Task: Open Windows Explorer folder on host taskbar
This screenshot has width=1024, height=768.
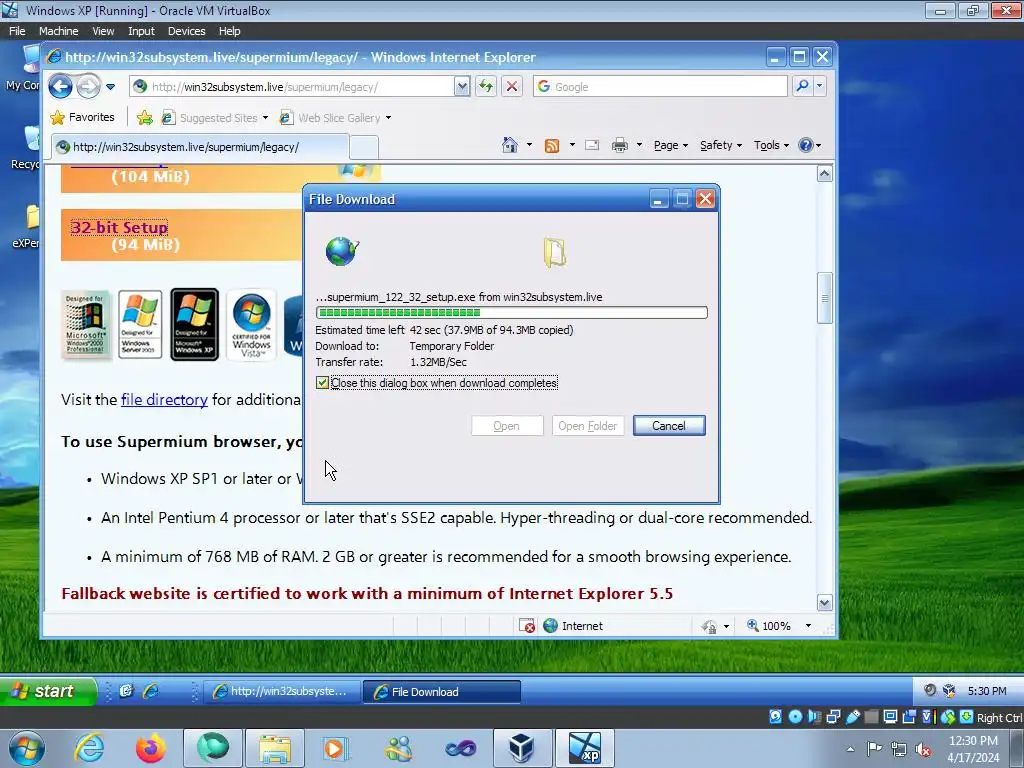Action: [x=275, y=748]
